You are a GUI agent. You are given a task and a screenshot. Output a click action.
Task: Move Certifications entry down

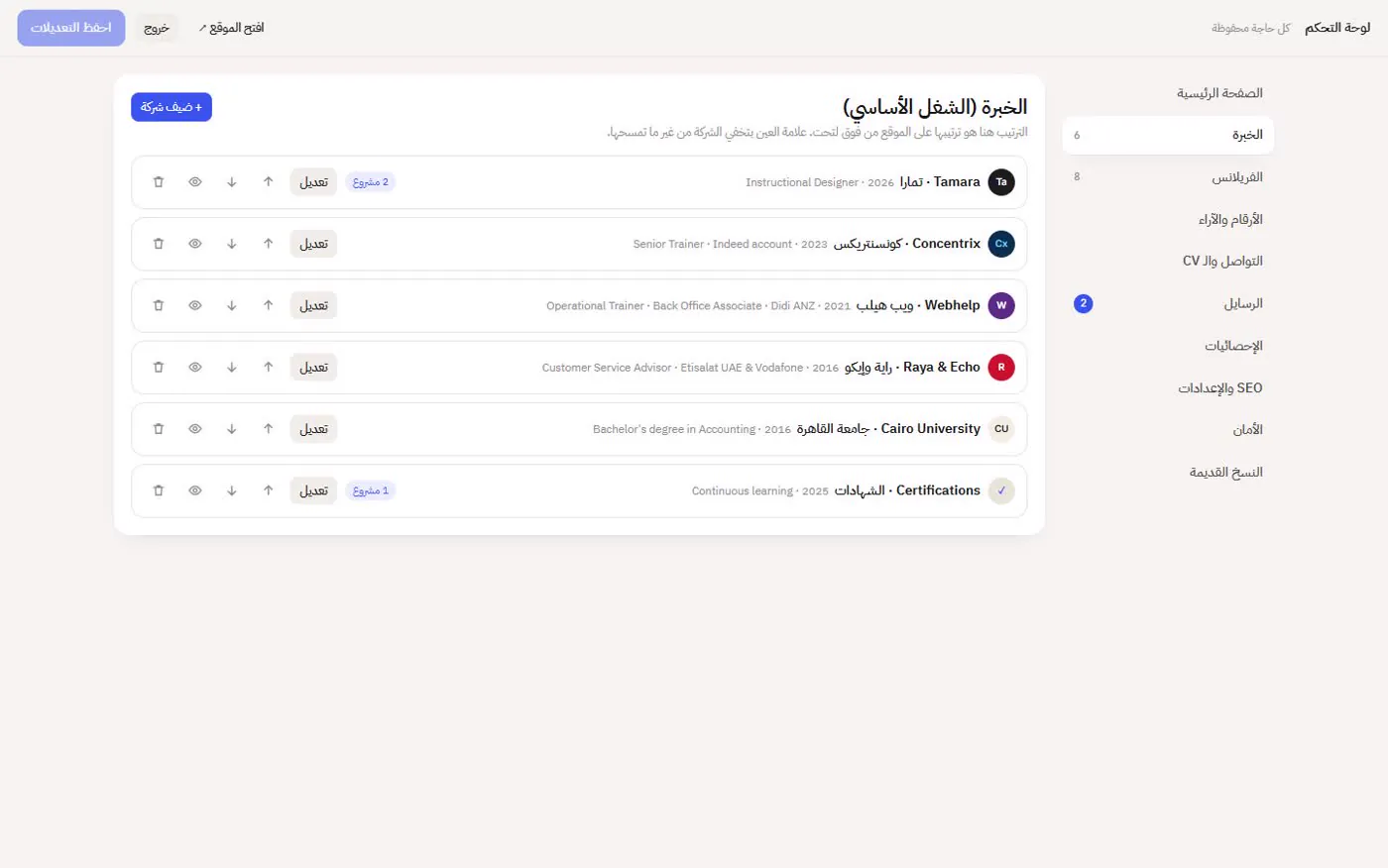click(x=232, y=490)
